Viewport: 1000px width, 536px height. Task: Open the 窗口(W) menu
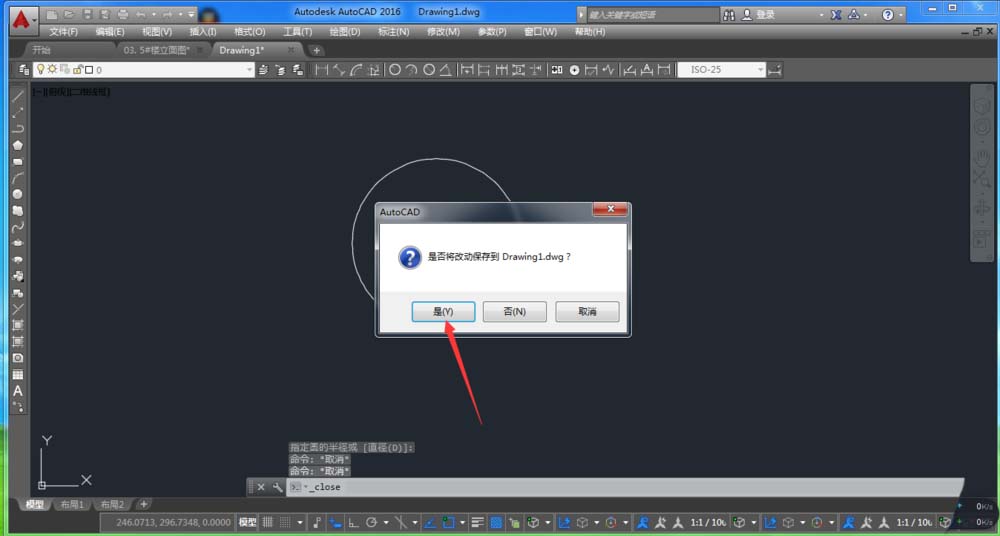click(540, 32)
